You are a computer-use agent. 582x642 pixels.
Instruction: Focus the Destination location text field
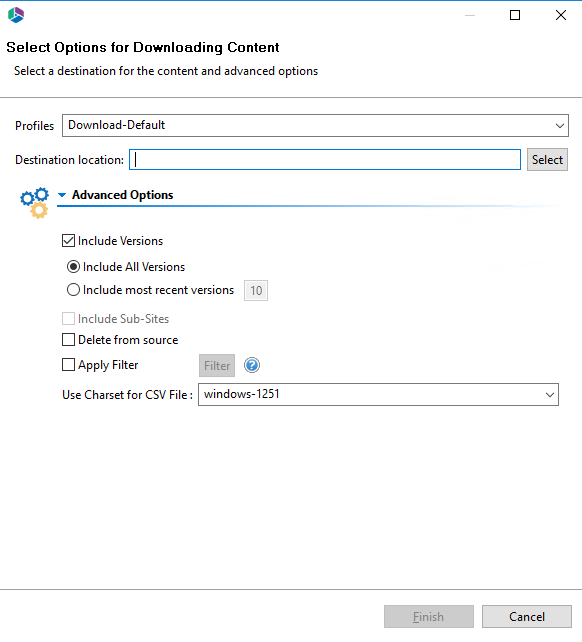click(325, 160)
